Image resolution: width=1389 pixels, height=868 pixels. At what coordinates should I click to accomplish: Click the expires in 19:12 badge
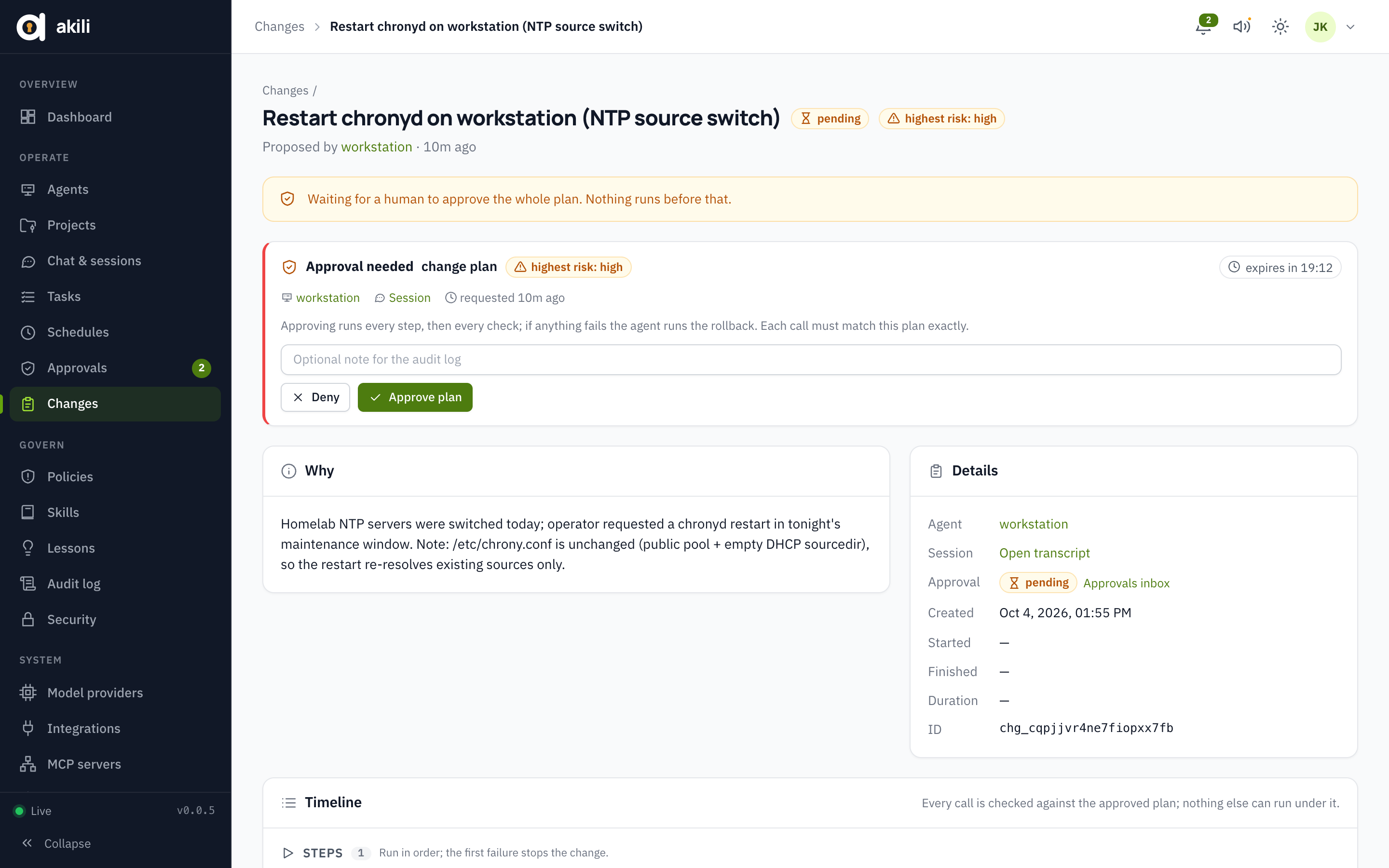tap(1280, 268)
